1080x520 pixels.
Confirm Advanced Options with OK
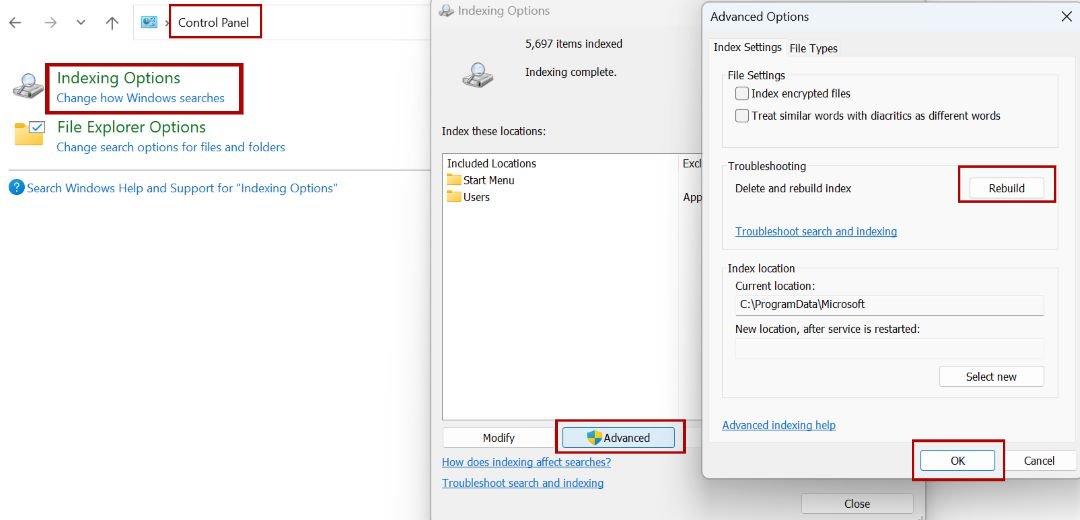pos(958,461)
